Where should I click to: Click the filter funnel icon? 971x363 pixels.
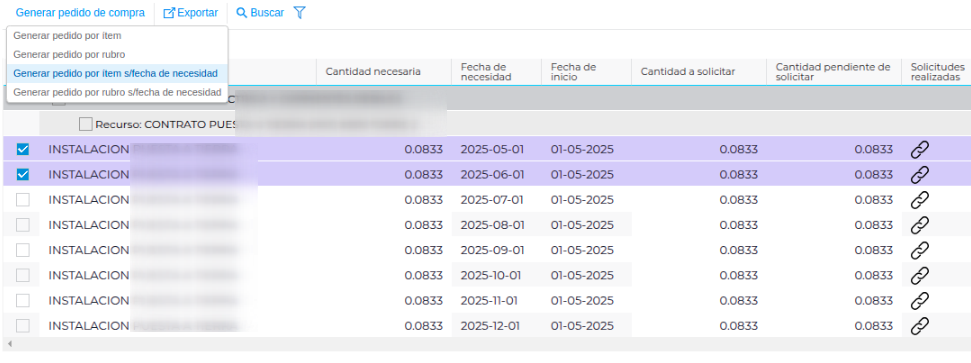tap(299, 12)
